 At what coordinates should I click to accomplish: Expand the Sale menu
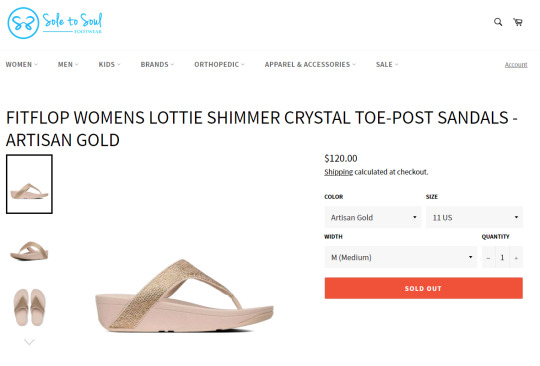point(387,64)
